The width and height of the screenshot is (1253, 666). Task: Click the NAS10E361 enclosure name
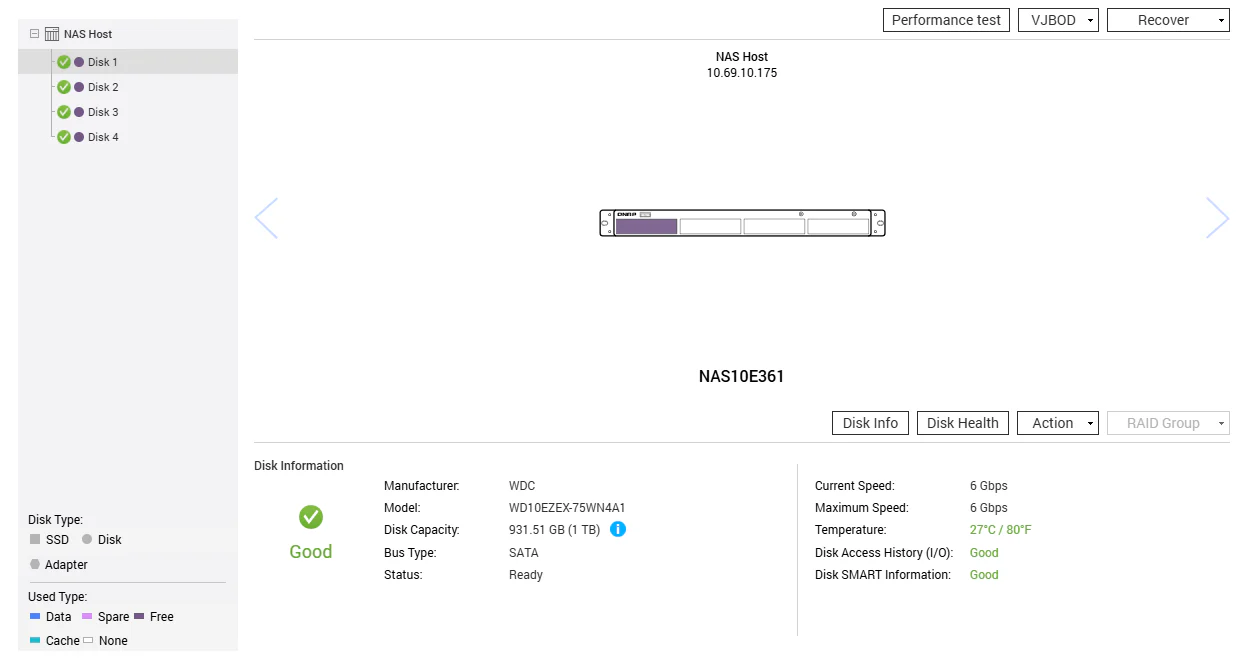click(x=742, y=377)
